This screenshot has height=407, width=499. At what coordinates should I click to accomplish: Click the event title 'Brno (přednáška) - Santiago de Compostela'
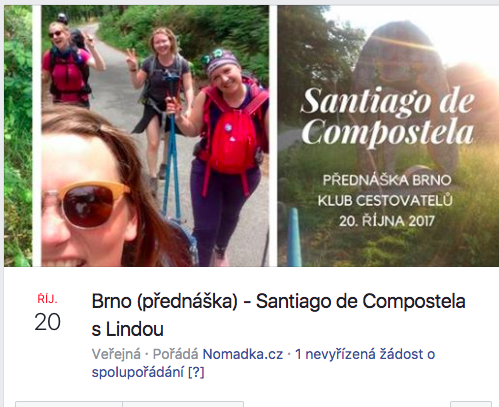click(x=278, y=301)
